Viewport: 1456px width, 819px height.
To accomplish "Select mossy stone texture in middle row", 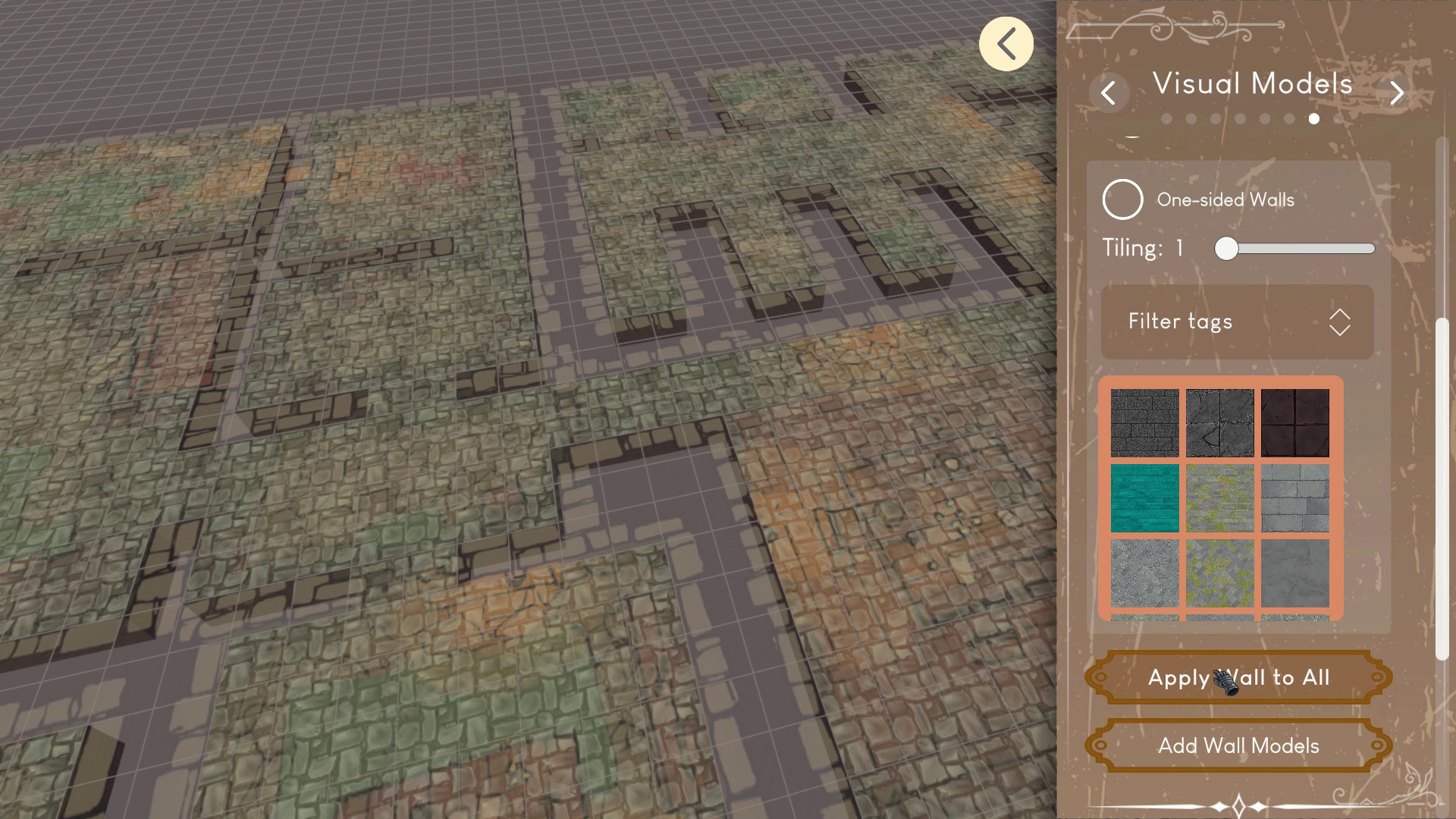I will [x=1219, y=497].
